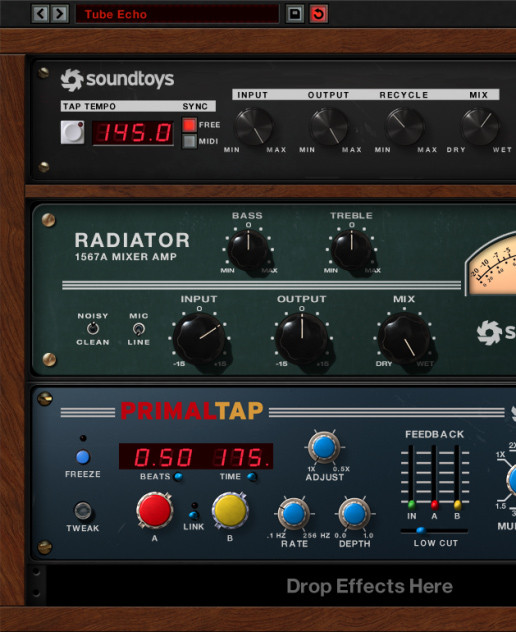The width and height of the screenshot is (516, 632).
Task: Toggle the MIC/LINE switch
Action: coord(138,329)
